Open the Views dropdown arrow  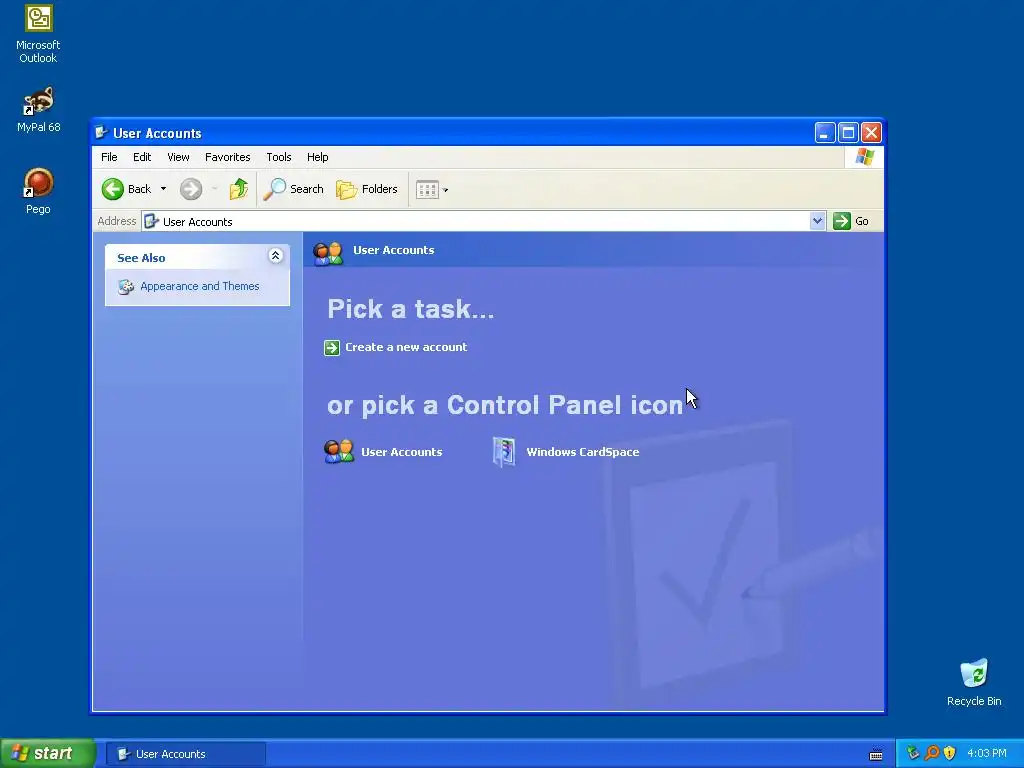point(445,190)
